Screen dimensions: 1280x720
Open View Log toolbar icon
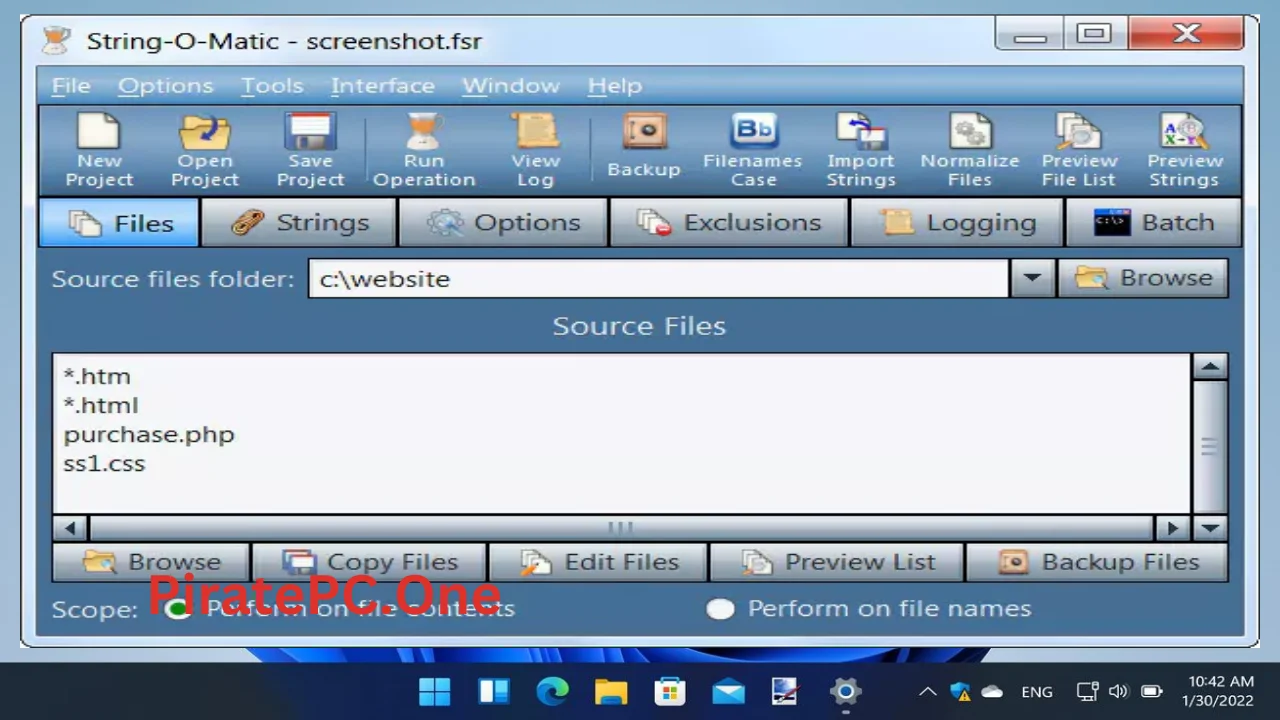[535, 150]
